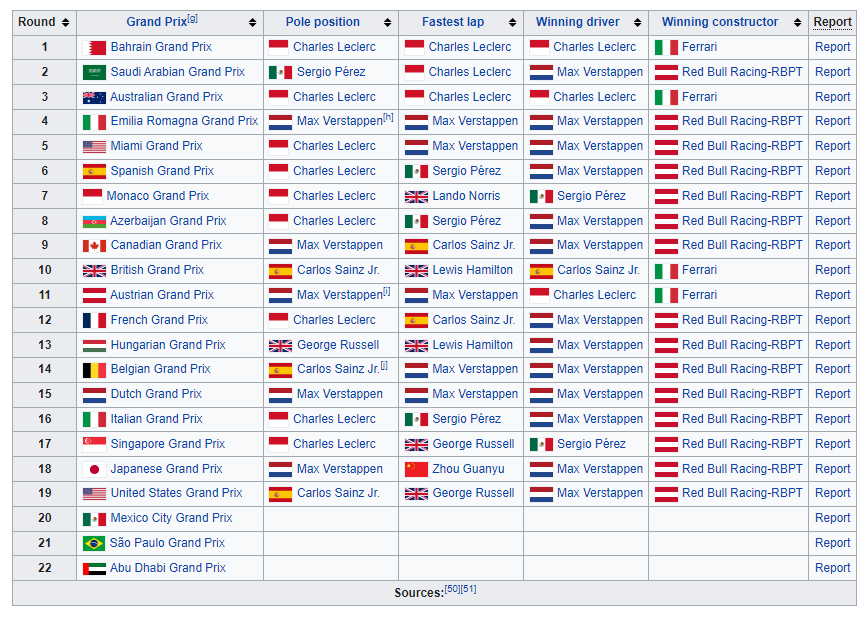Screen dimensions: 866x617
Task: Open footnote j next to Carlos Sainz Jr.
Action: pos(384,365)
